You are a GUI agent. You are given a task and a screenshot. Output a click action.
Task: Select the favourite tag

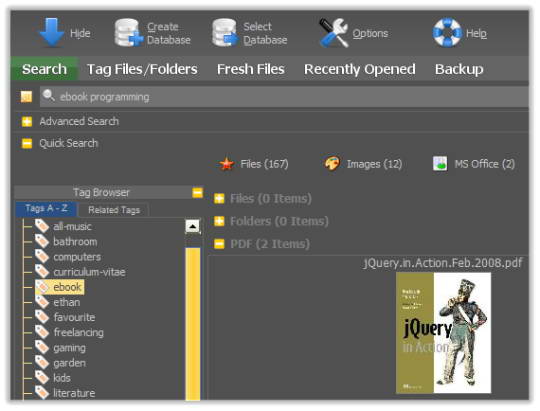point(74,317)
